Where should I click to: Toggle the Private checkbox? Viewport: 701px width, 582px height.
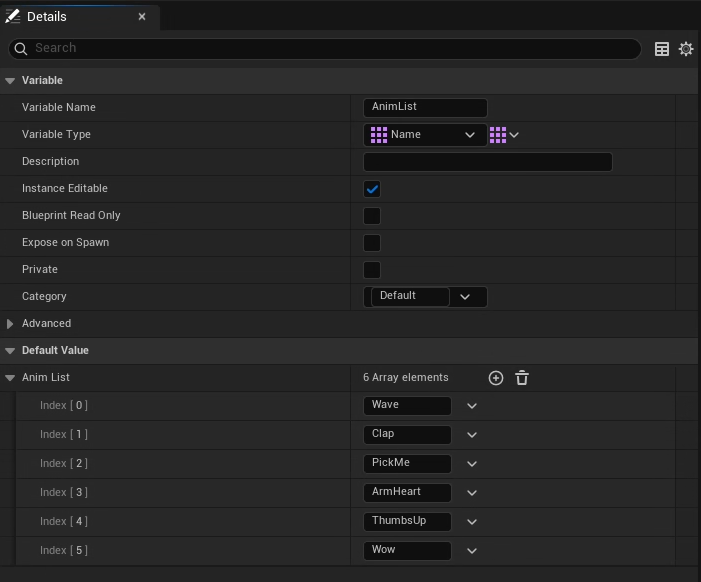[372, 270]
